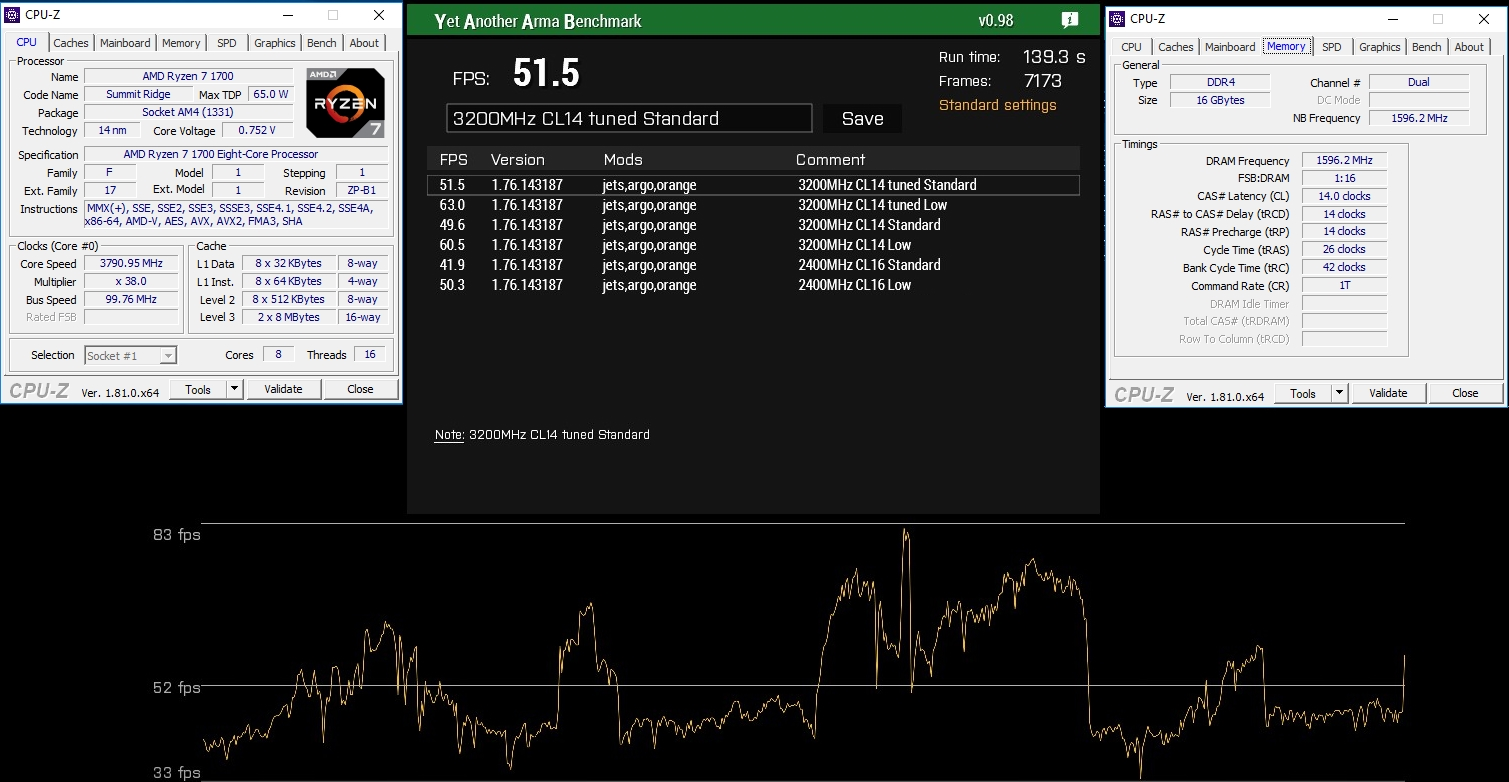Open SPD tab in left CPU-Z window

(227, 43)
